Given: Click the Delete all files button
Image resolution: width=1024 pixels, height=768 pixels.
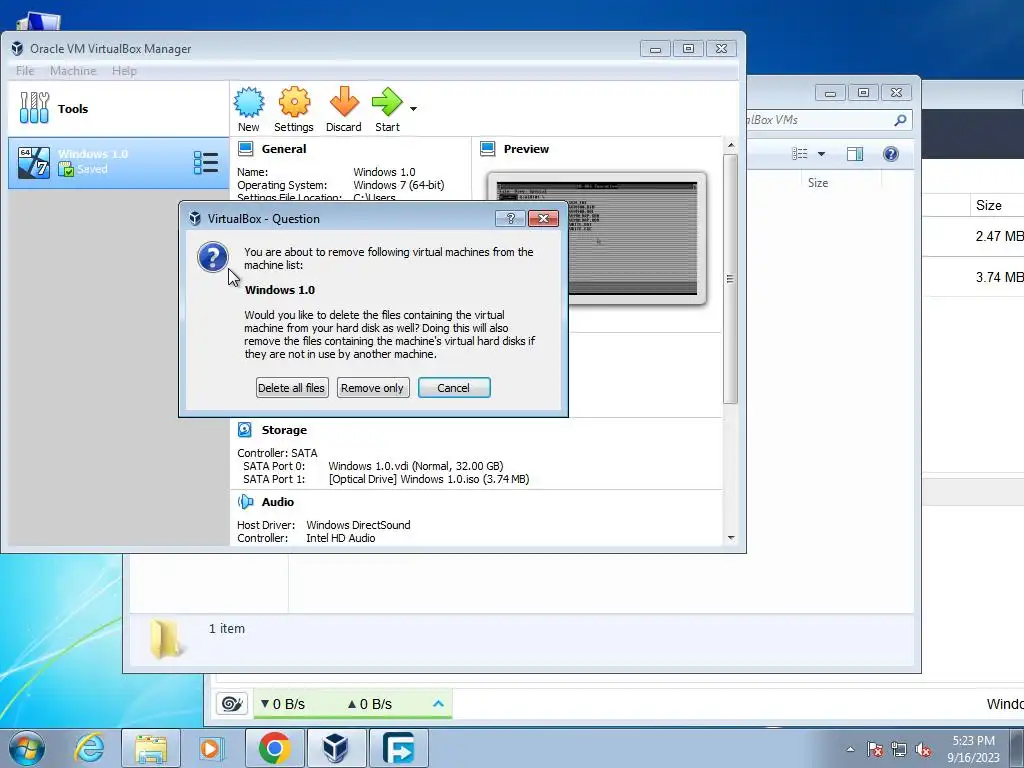Looking at the screenshot, I should pos(292,388).
